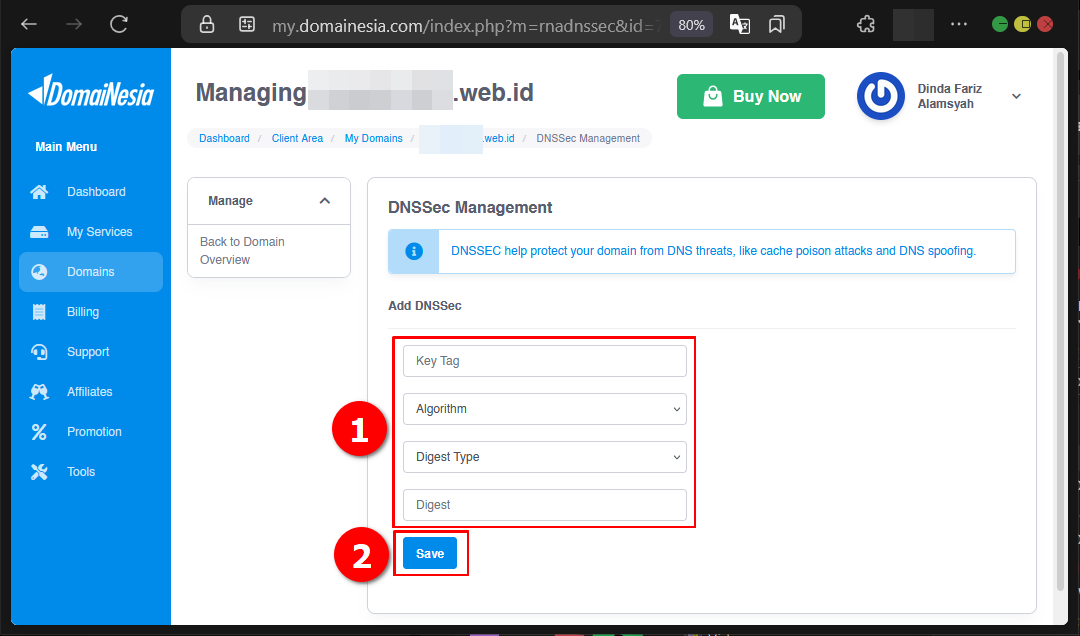Screen dimensions: 1080x636
Task: Click DNSSec Management breadcrumb text
Action: point(588,138)
